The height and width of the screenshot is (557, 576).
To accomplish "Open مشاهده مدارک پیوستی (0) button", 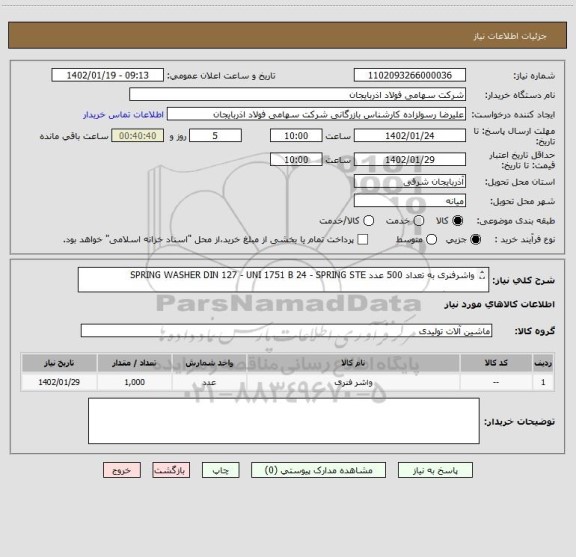I will pyautogui.click(x=318, y=470).
